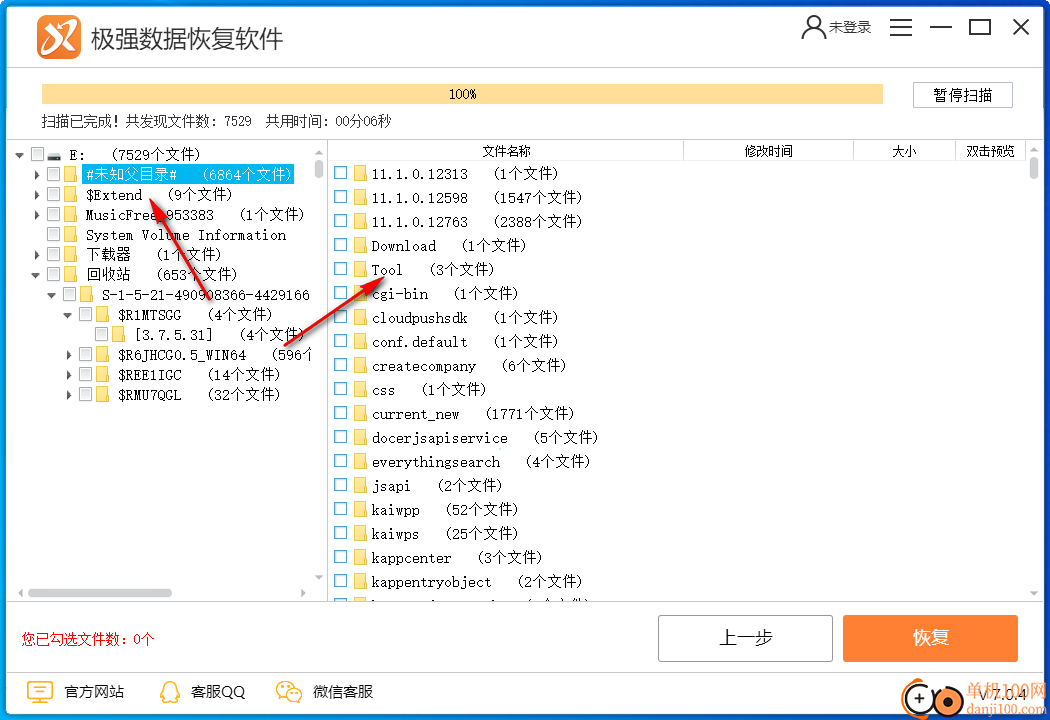Viewport: 1050px width, 720px height.
Task: Click the 上一步 button
Action: click(x=745, y=638)
